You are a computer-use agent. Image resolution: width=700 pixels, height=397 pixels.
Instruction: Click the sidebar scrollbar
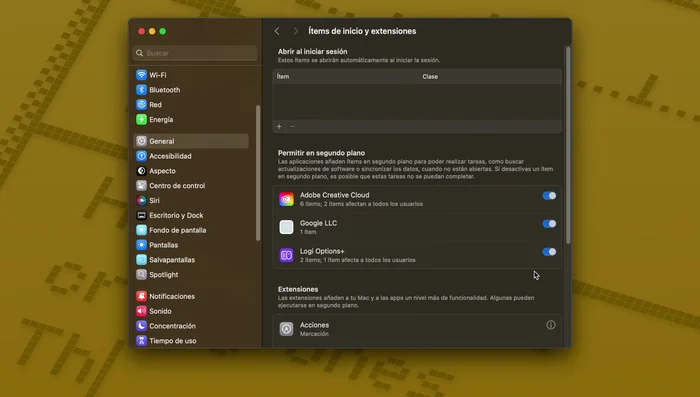258,173
